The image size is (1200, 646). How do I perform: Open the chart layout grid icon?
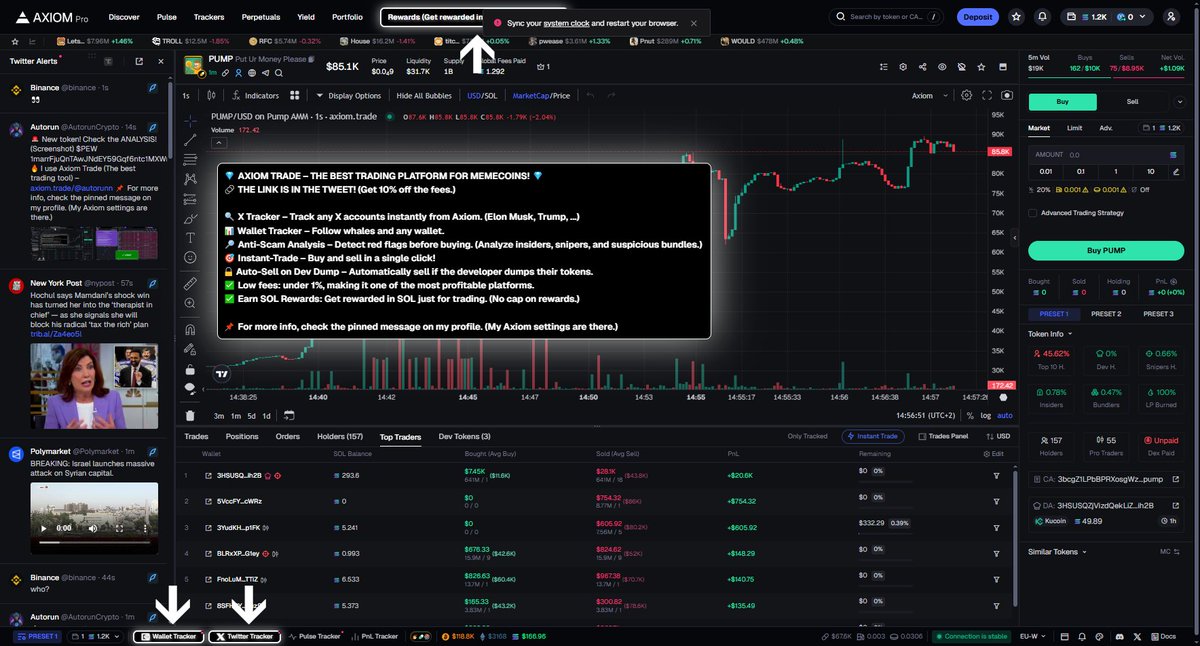click(x=295, y=96)
